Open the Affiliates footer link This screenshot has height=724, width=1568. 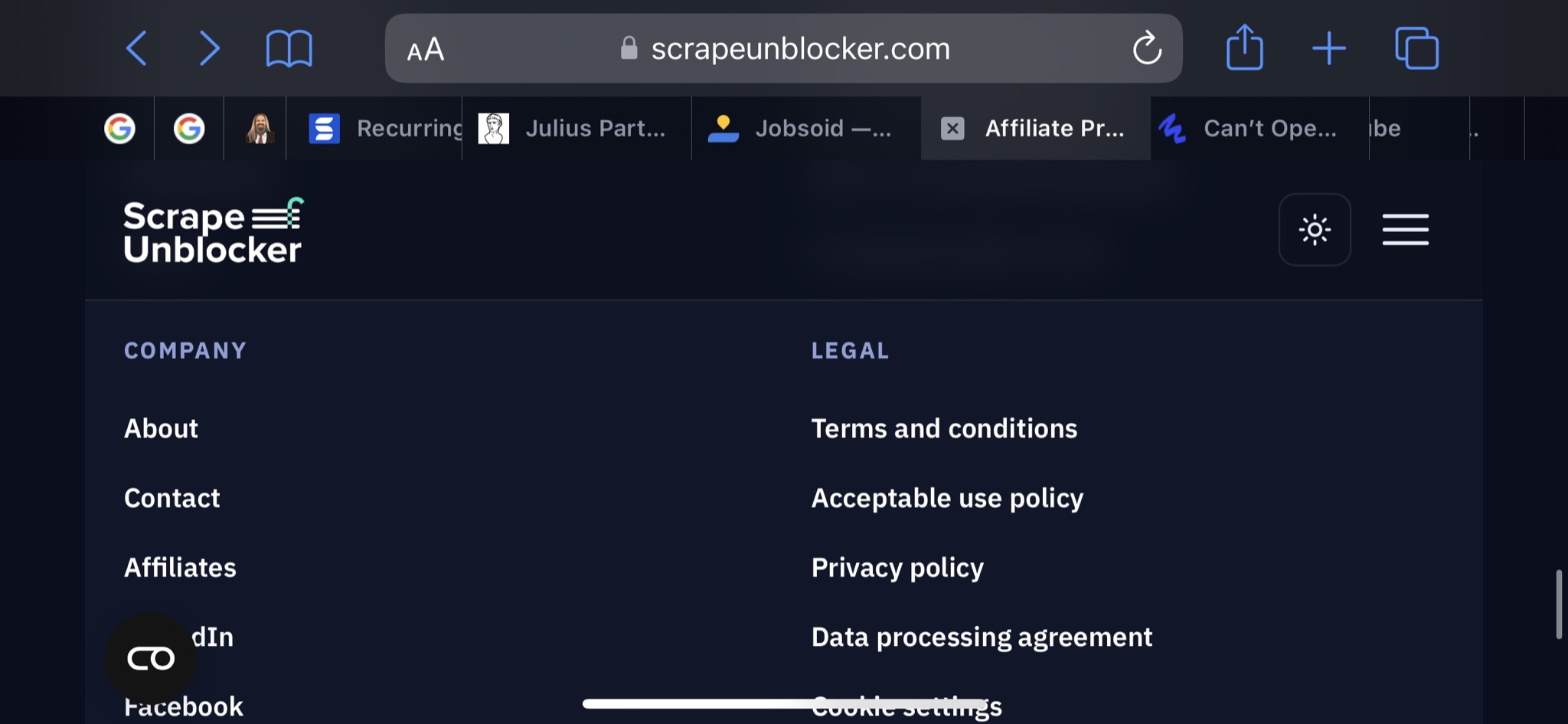point(180,568)
